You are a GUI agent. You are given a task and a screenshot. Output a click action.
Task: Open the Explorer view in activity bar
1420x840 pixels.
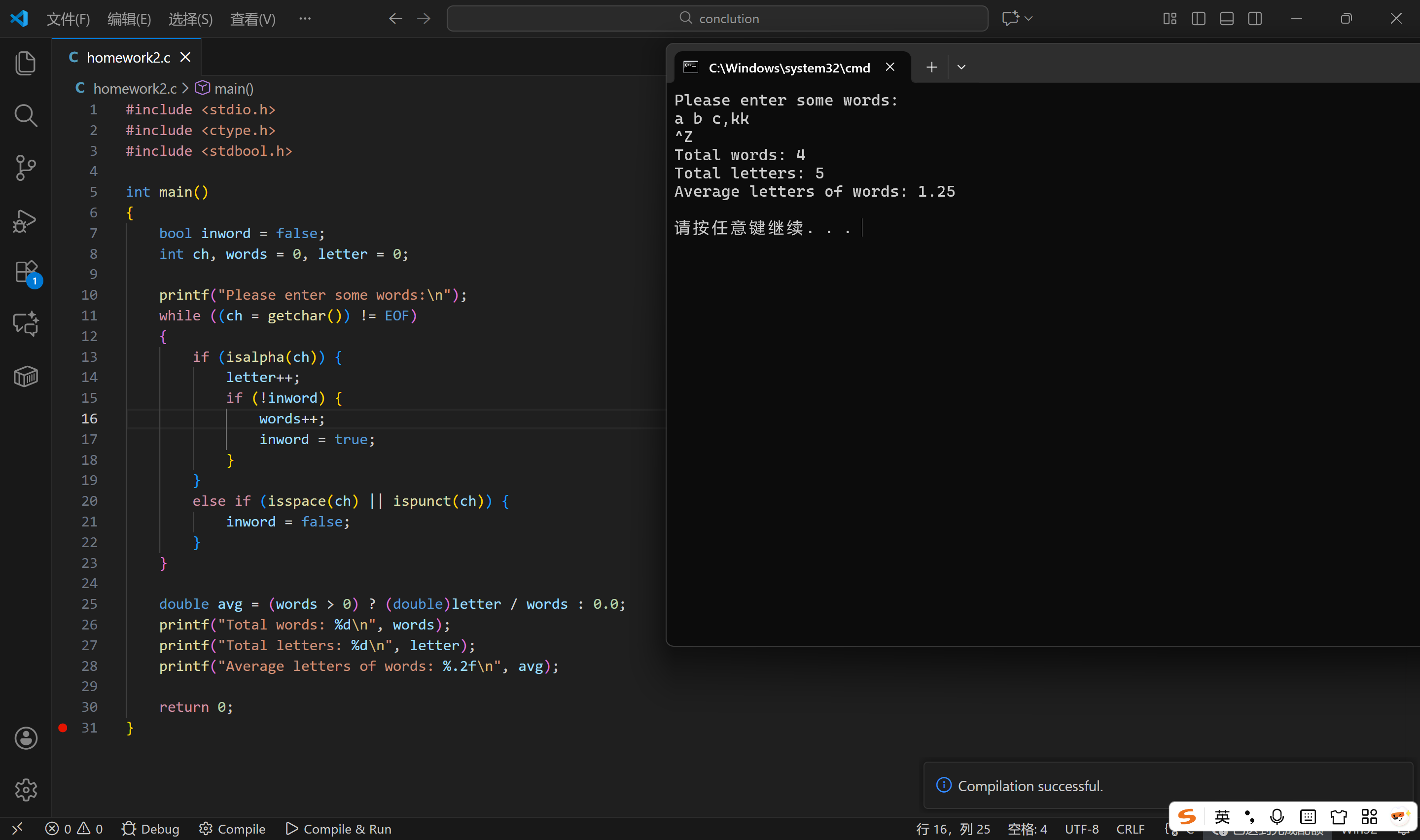tap(26, 62)
